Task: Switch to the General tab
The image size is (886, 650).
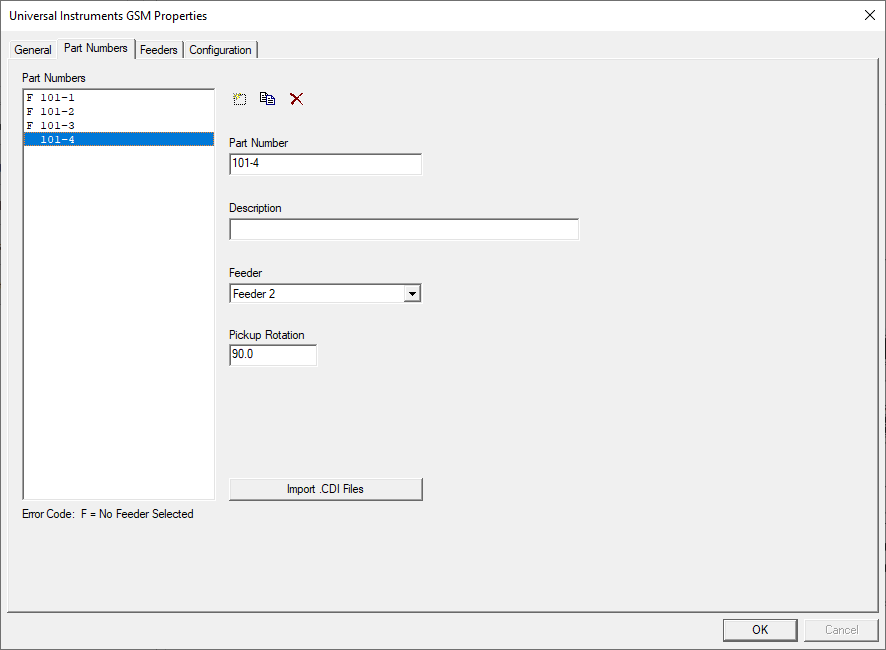Action: (33, 49)
